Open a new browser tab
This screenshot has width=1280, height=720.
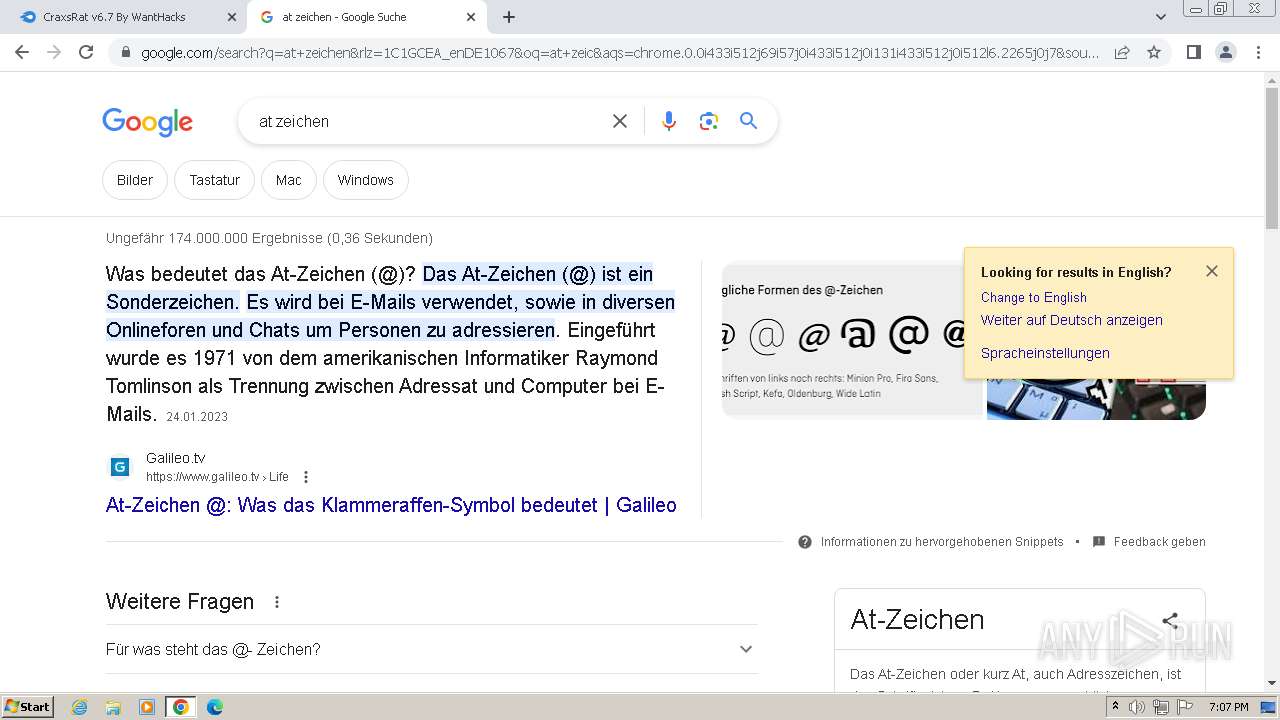pos(509,17)
